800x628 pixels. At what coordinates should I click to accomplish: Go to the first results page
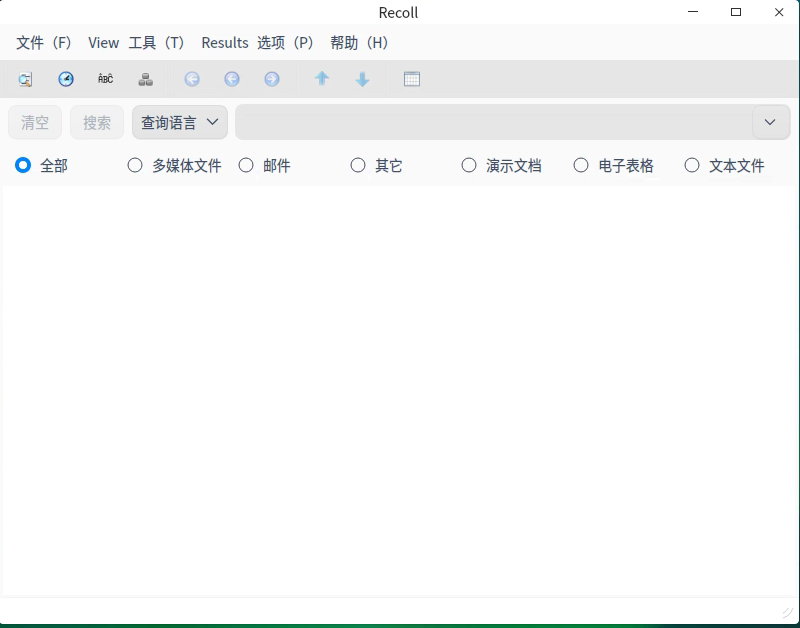tap(192, 79)
